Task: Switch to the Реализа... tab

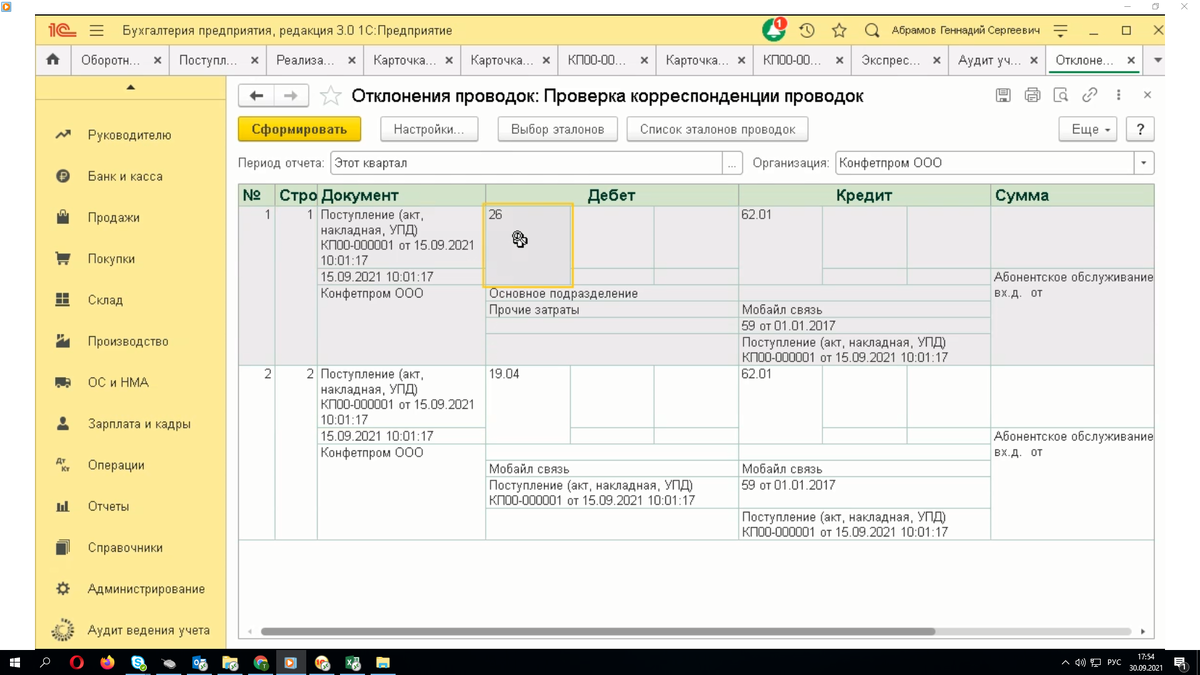Action: point(305,60)
